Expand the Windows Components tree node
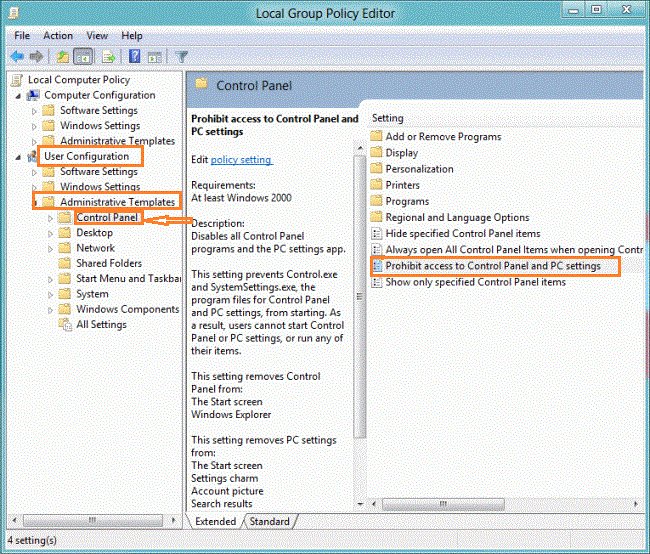 50,311
